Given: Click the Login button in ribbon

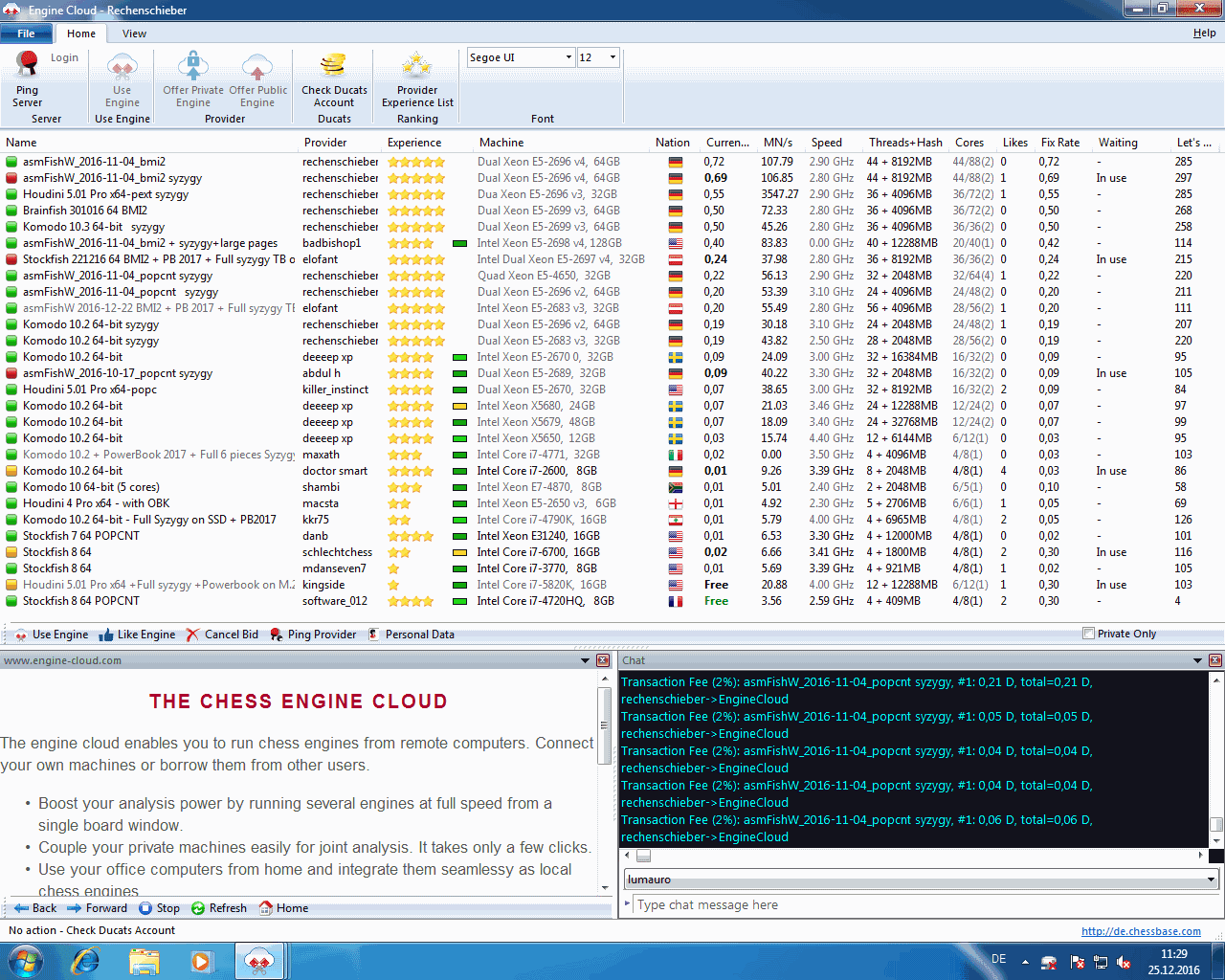Looking at the screenshot, I should click(x=64, y=57).
